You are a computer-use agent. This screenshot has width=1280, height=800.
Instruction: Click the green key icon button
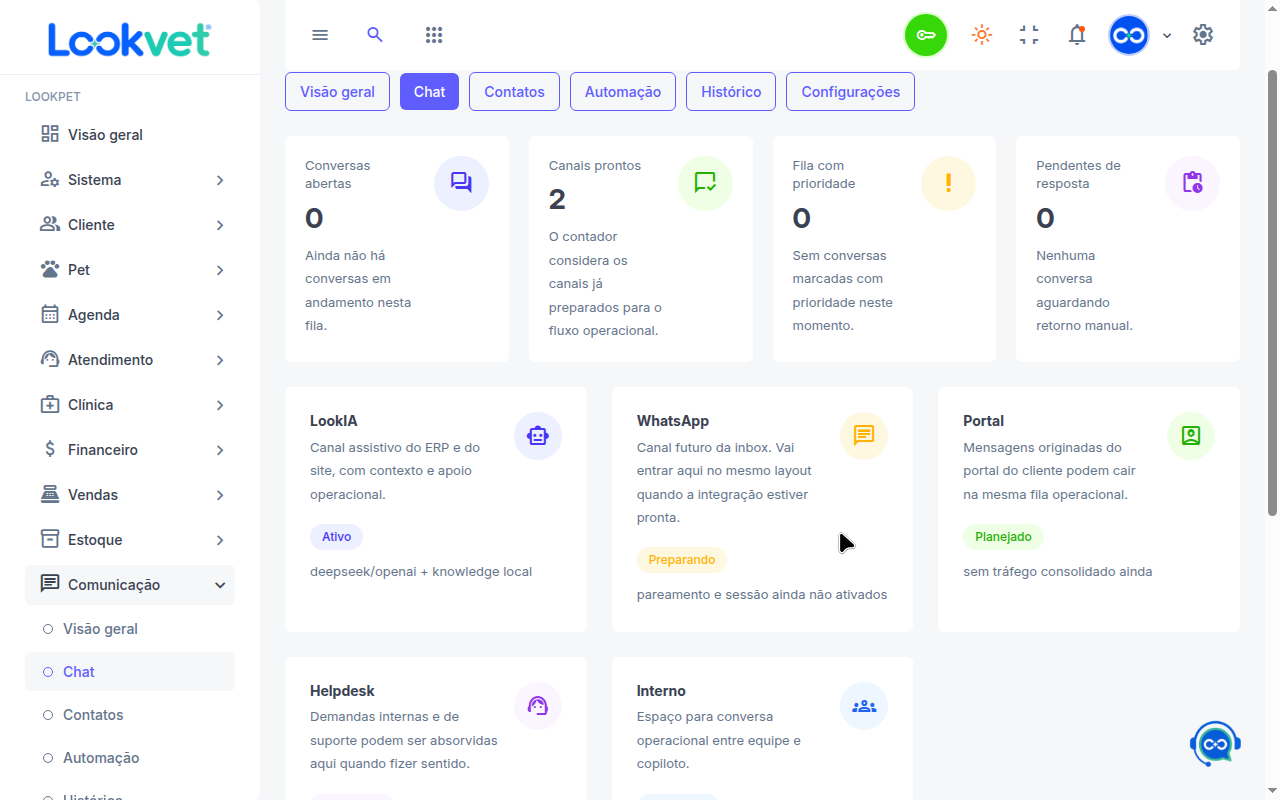pos(926,36)
